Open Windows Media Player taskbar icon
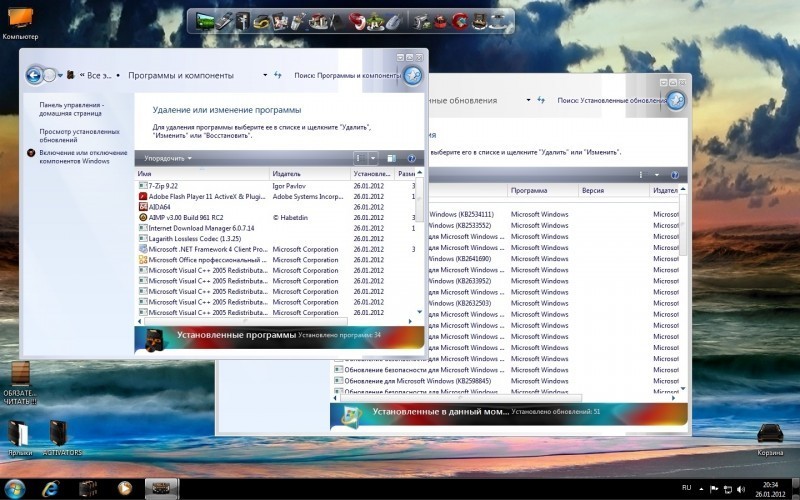 [x=124, y=489]
